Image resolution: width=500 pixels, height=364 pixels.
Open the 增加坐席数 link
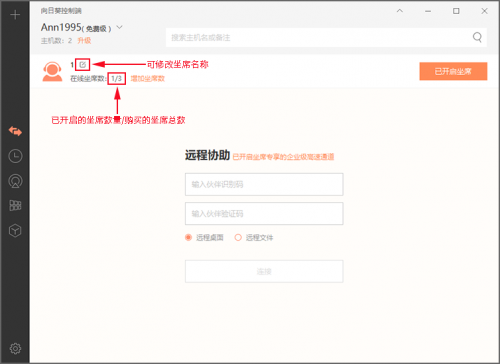148,79
